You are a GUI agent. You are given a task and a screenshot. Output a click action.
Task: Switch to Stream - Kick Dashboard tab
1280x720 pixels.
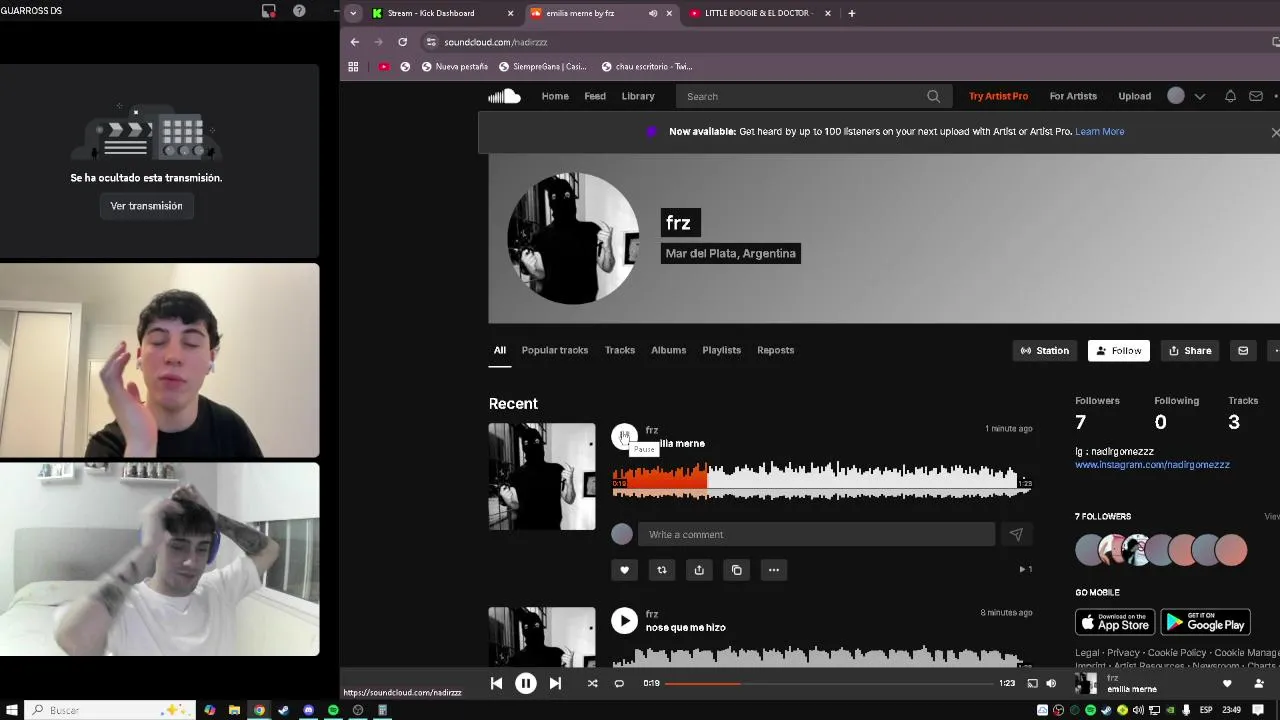(x=444, y=13)
